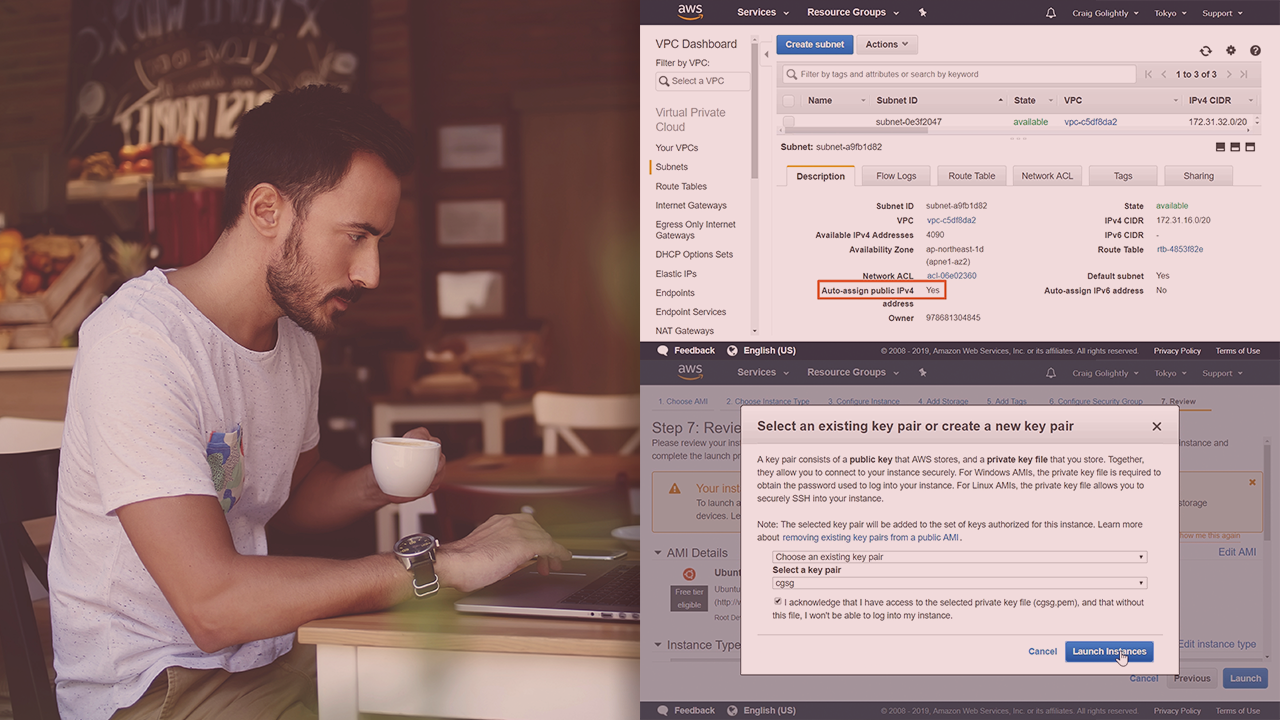Open the notifications bell in the EC2 launch wizard
Screen dimensions: 1280x720
pyautogui.click(x=1050, y=373)
